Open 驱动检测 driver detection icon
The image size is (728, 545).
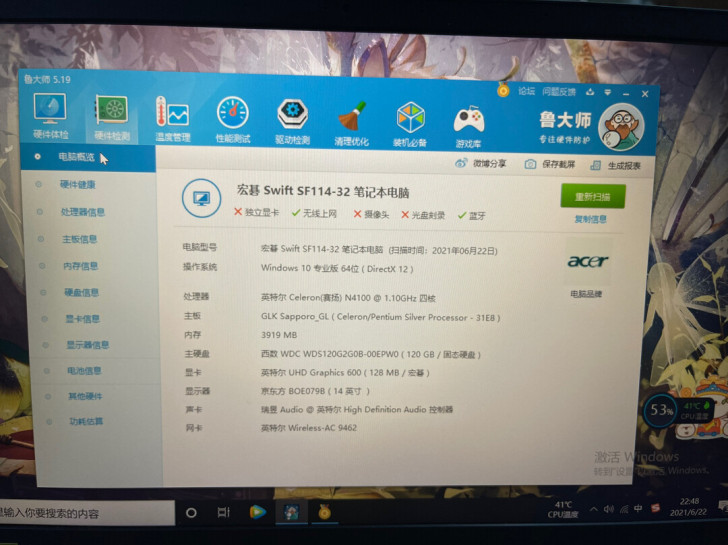(292, 120)
